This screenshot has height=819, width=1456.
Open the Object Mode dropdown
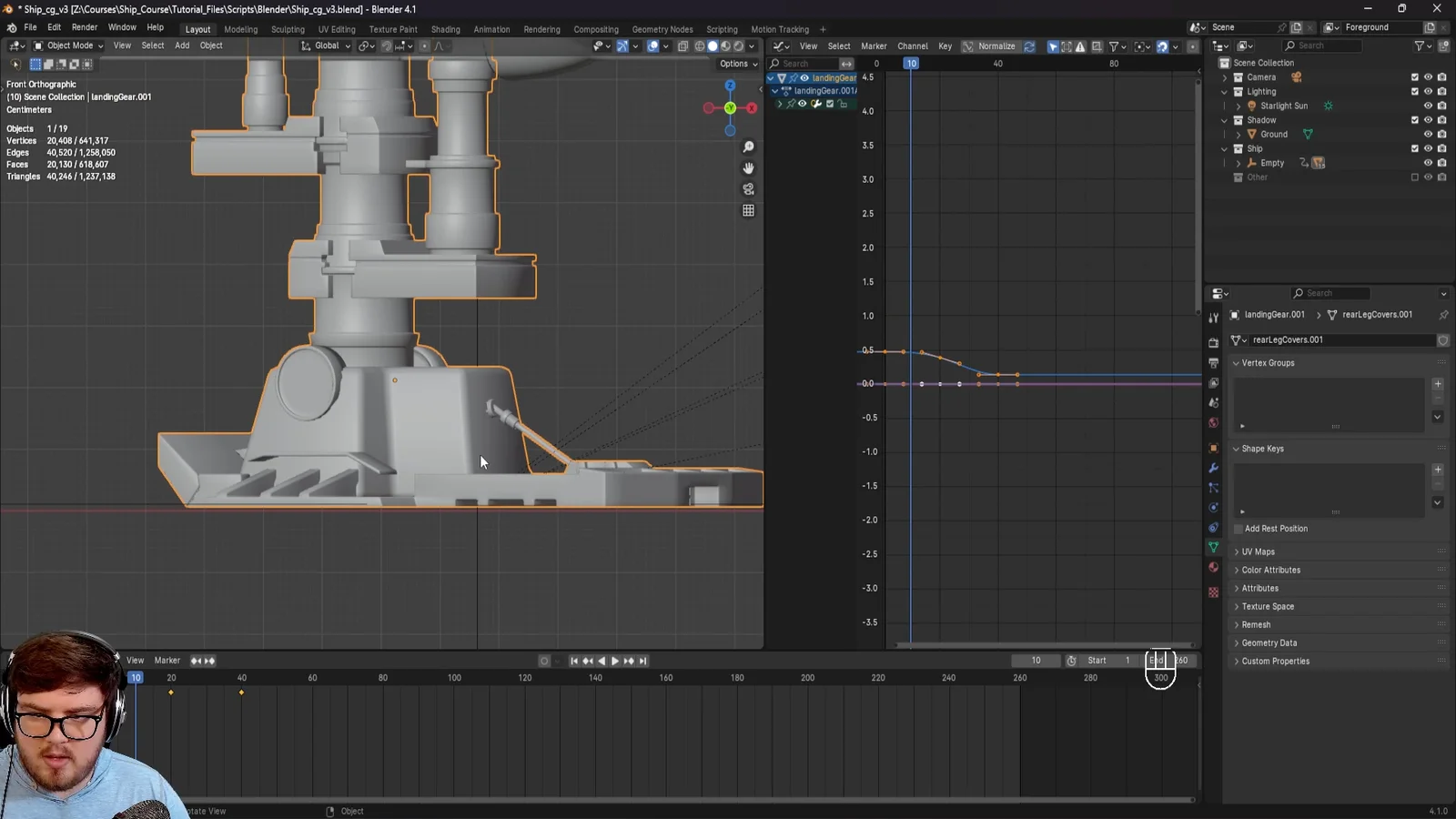pos(67,45)
